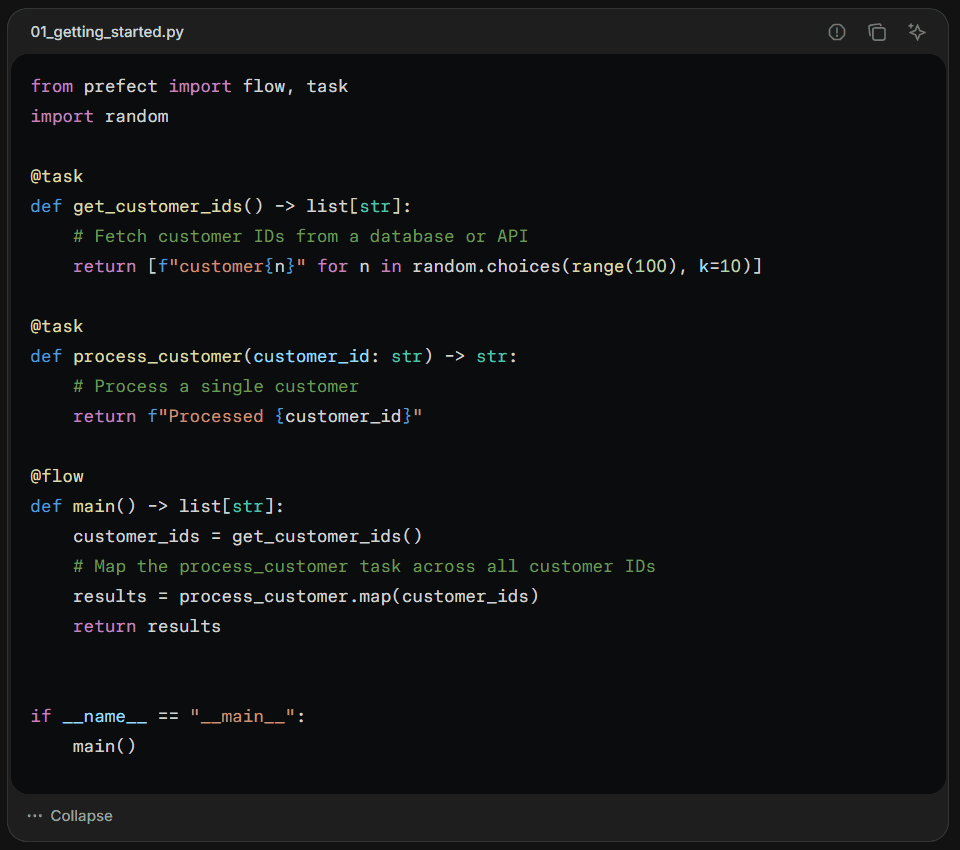Click the AI sparkle icon in the code header
The width and height of the screenshot is (960, 850).
(x=917, y=32)
